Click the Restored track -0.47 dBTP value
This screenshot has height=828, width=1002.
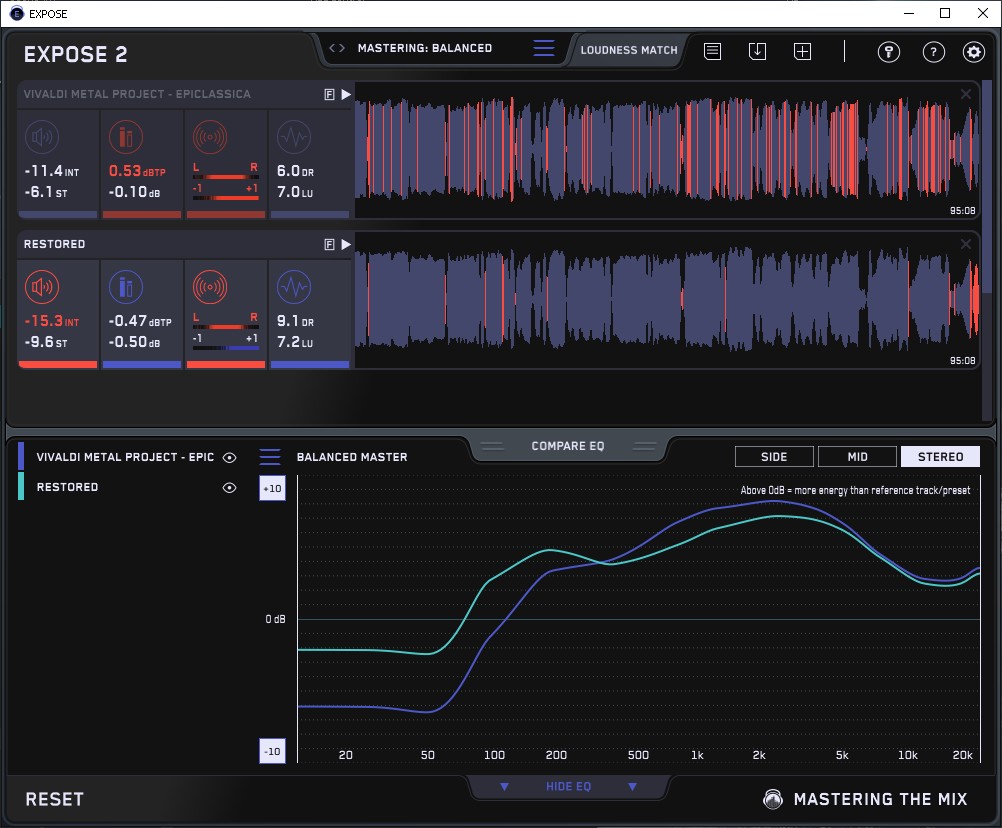pyautogui.click(x=140, y=321)
